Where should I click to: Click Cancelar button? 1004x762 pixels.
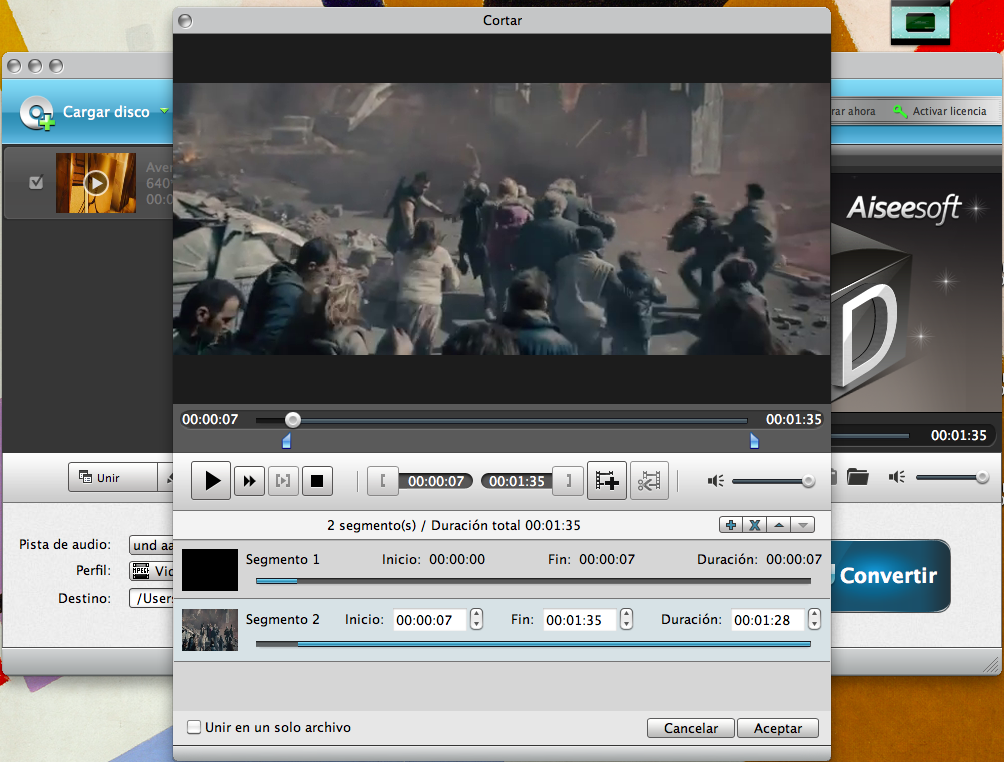click(x=691, y=728)
